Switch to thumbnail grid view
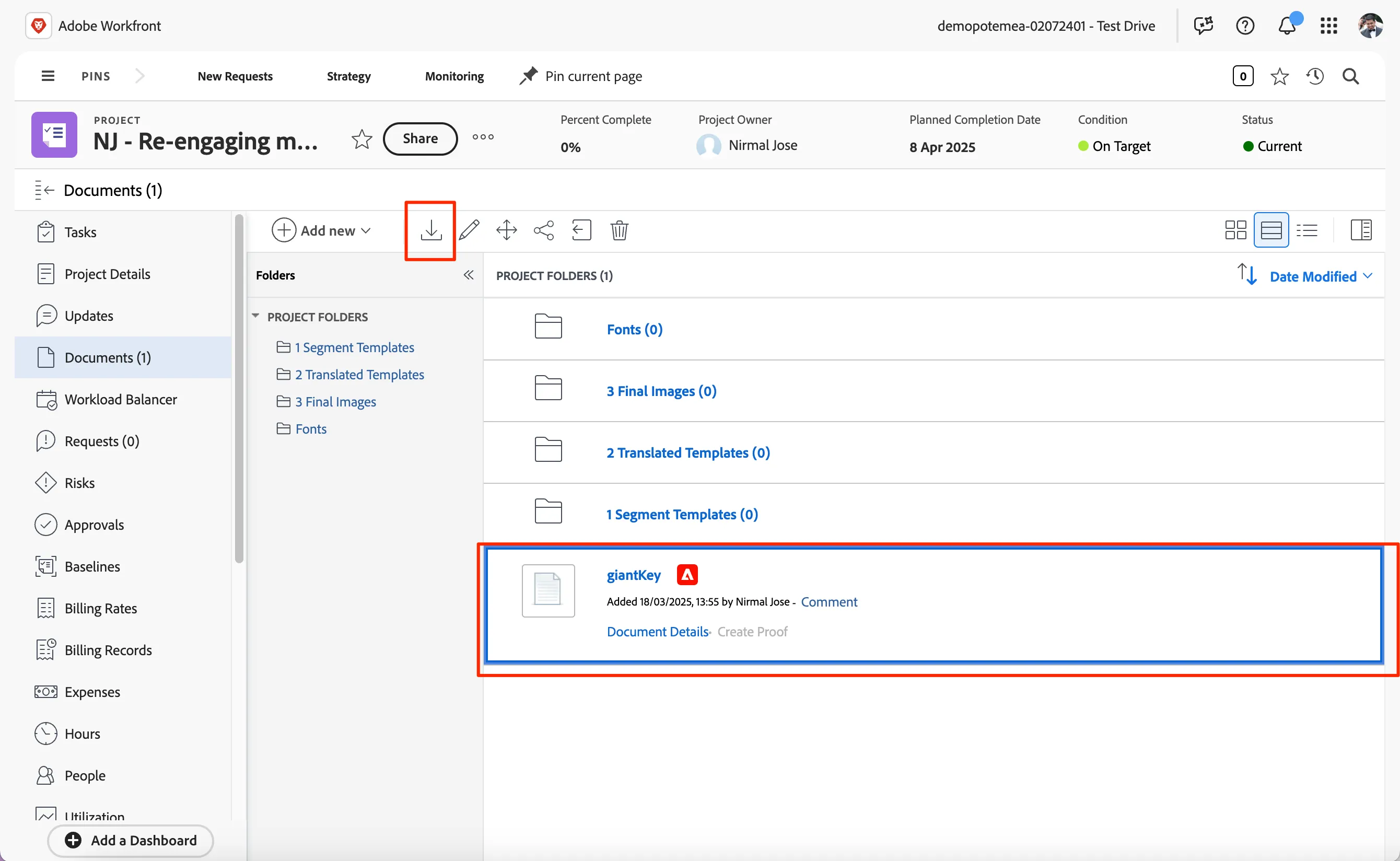Image resolution: width=1400 pixels, height=861 pixels. [x=1235, y=230]
